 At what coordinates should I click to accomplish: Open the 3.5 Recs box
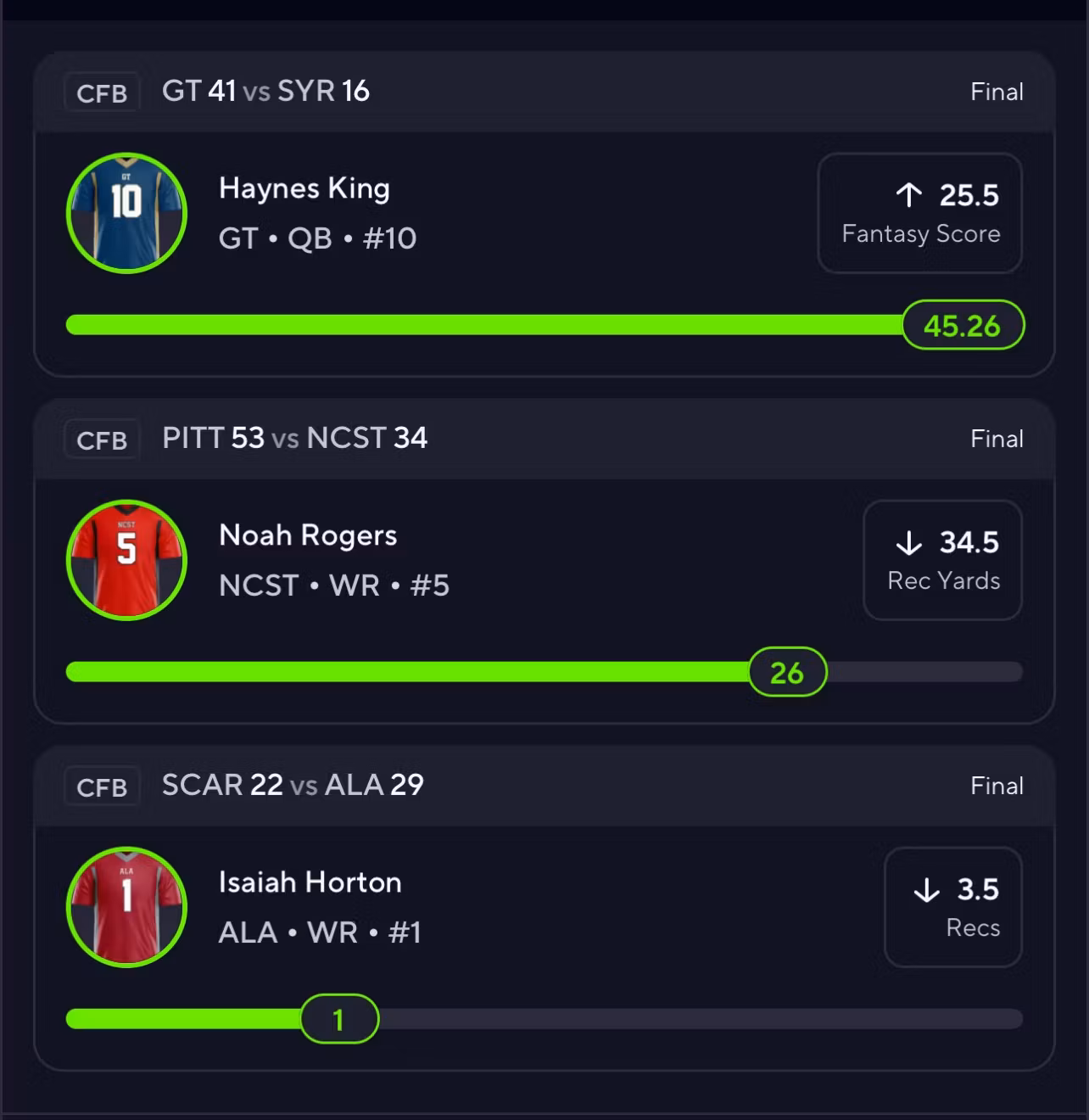(953, 907)
